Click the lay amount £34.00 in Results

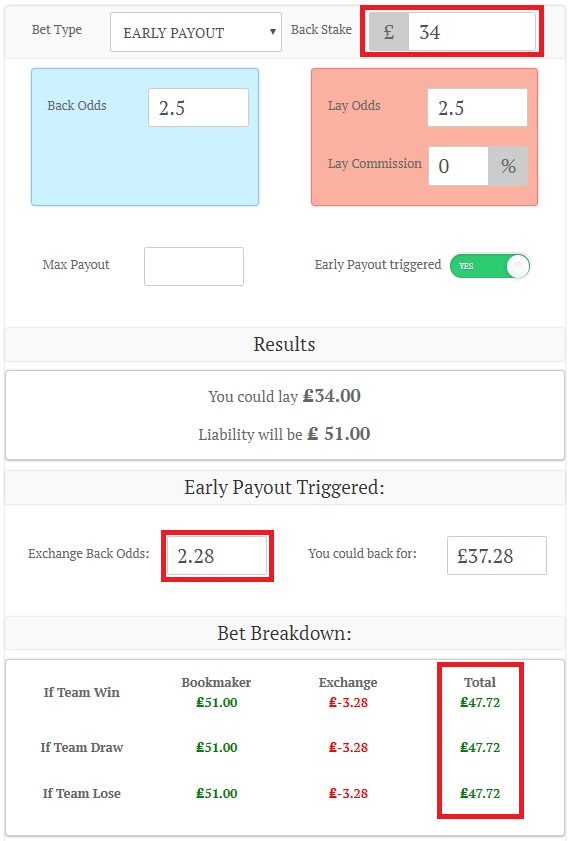point(331,396)
